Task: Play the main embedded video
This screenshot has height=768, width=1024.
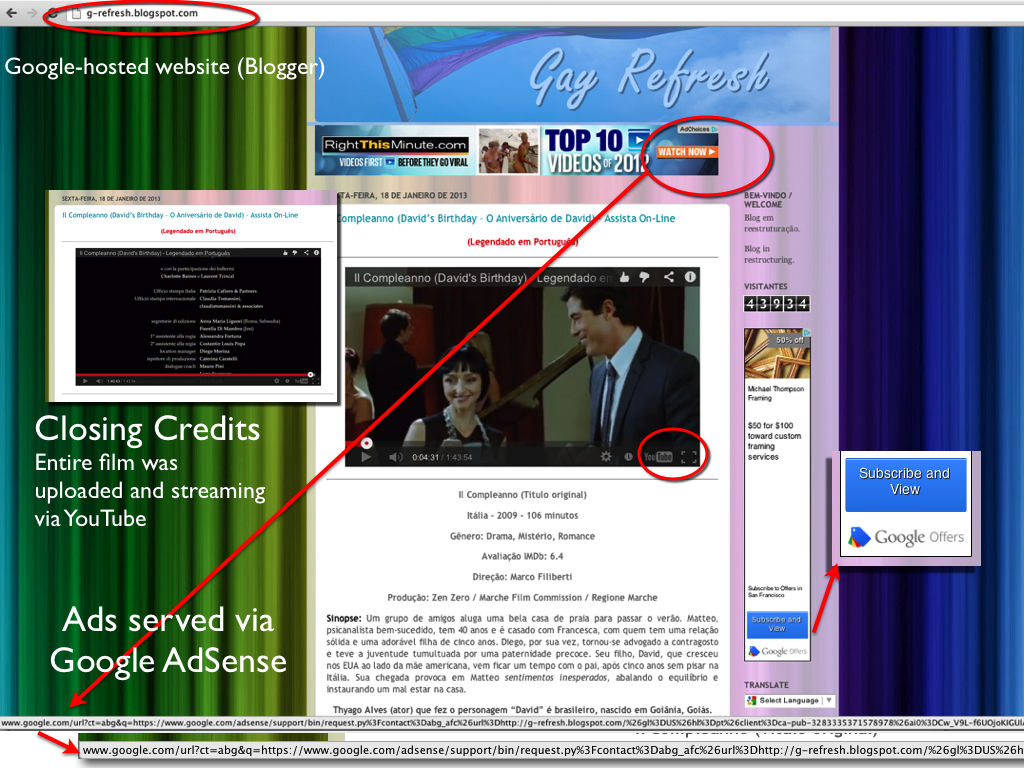Action: [x=366, y=457]
